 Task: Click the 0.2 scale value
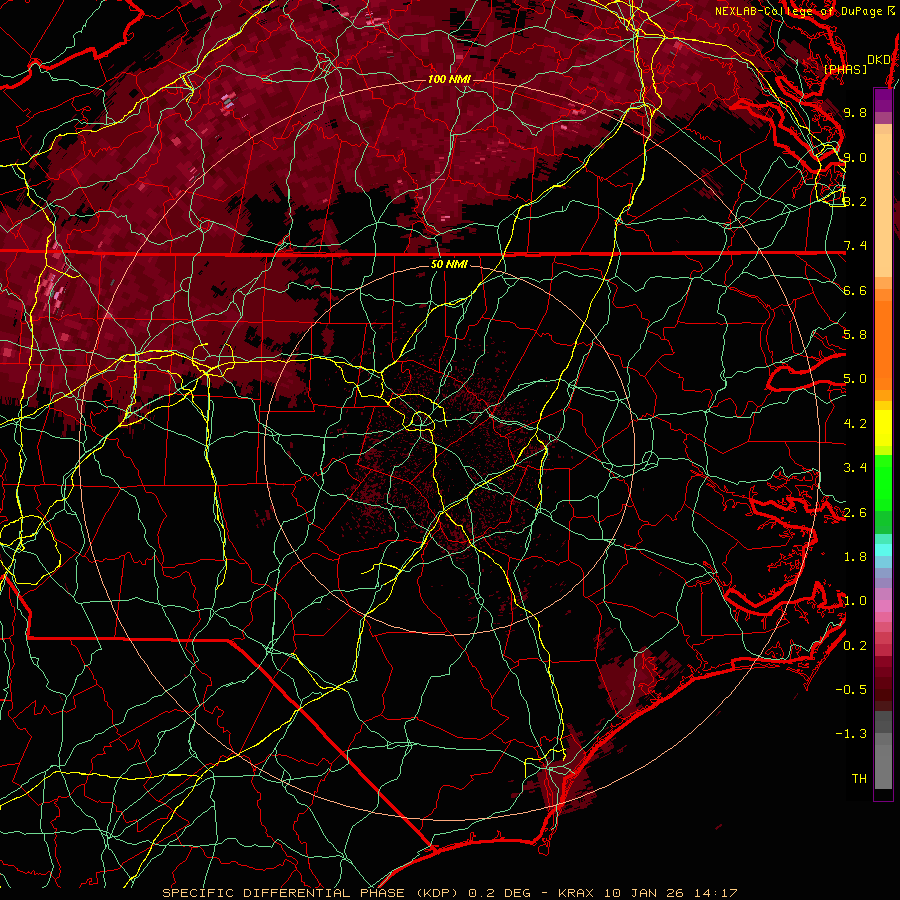pyautogui.click(x=855, y=645)
